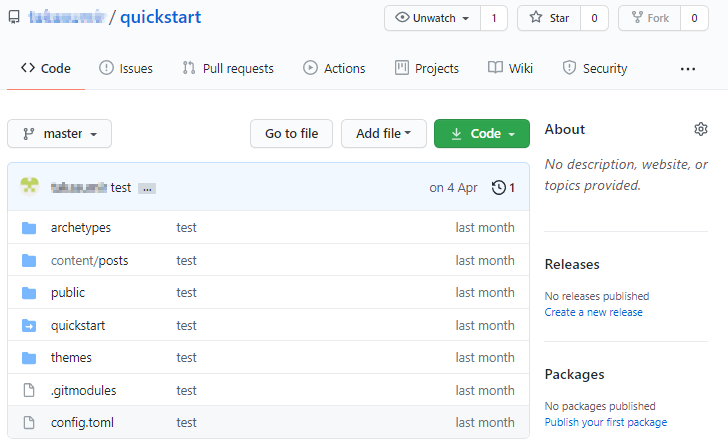
Task: Click Publish your first package link
Action: tap(605, 422)
